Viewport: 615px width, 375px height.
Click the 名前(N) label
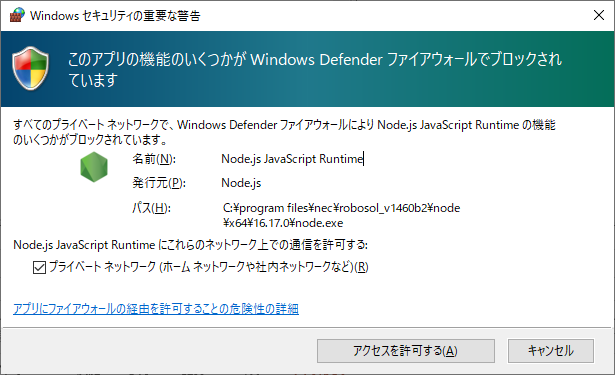[x=154, y=159]
